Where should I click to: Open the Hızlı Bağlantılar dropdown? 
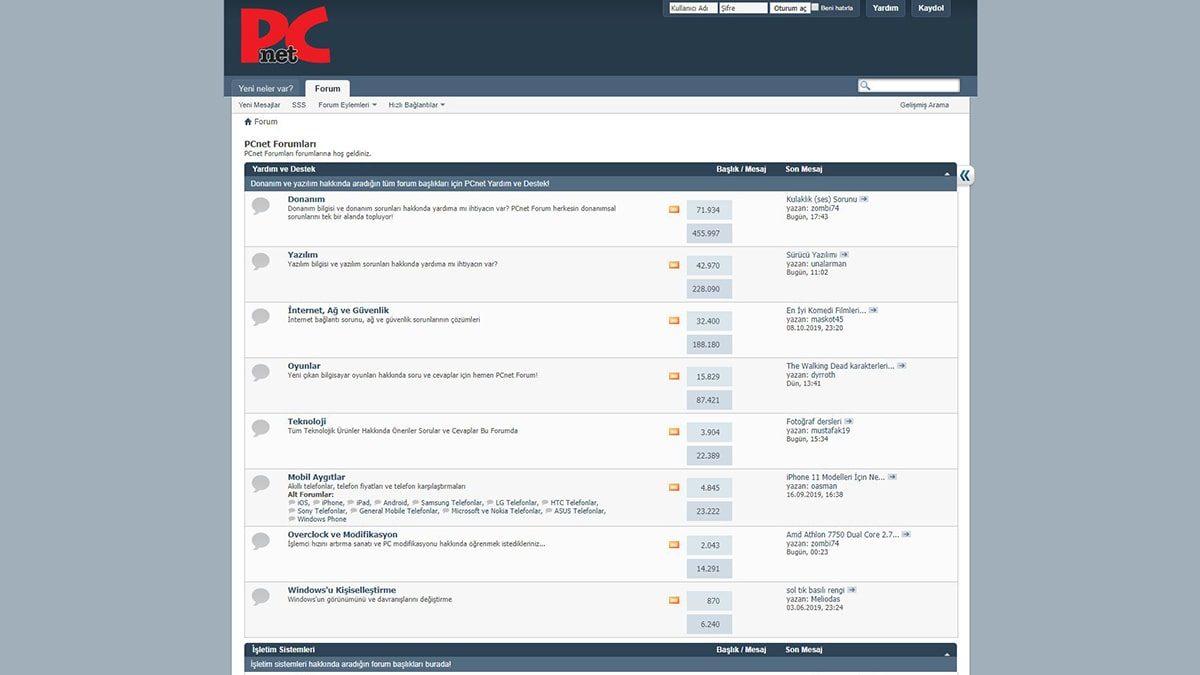coord(413,104)
